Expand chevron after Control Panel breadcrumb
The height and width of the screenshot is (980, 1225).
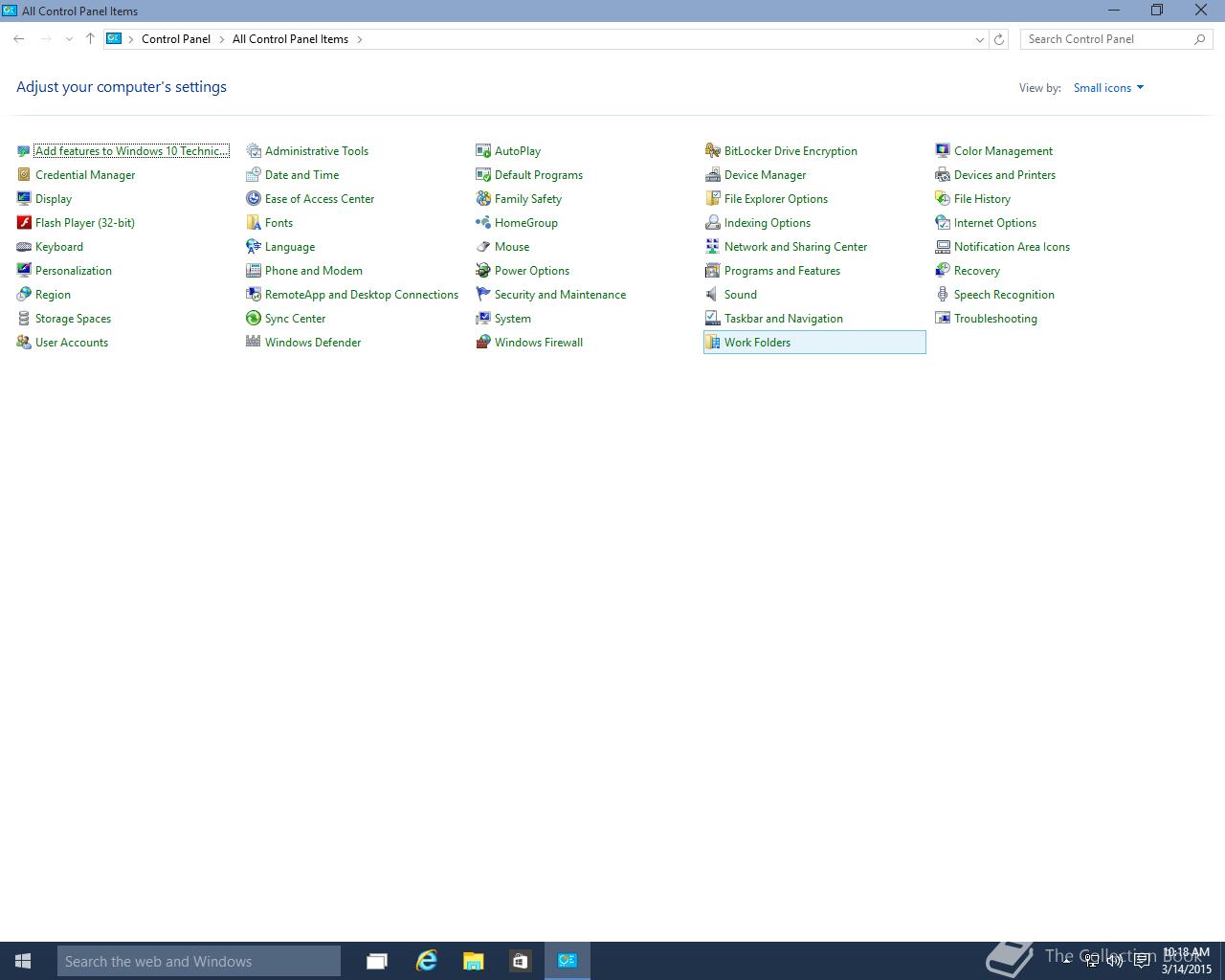222,39
